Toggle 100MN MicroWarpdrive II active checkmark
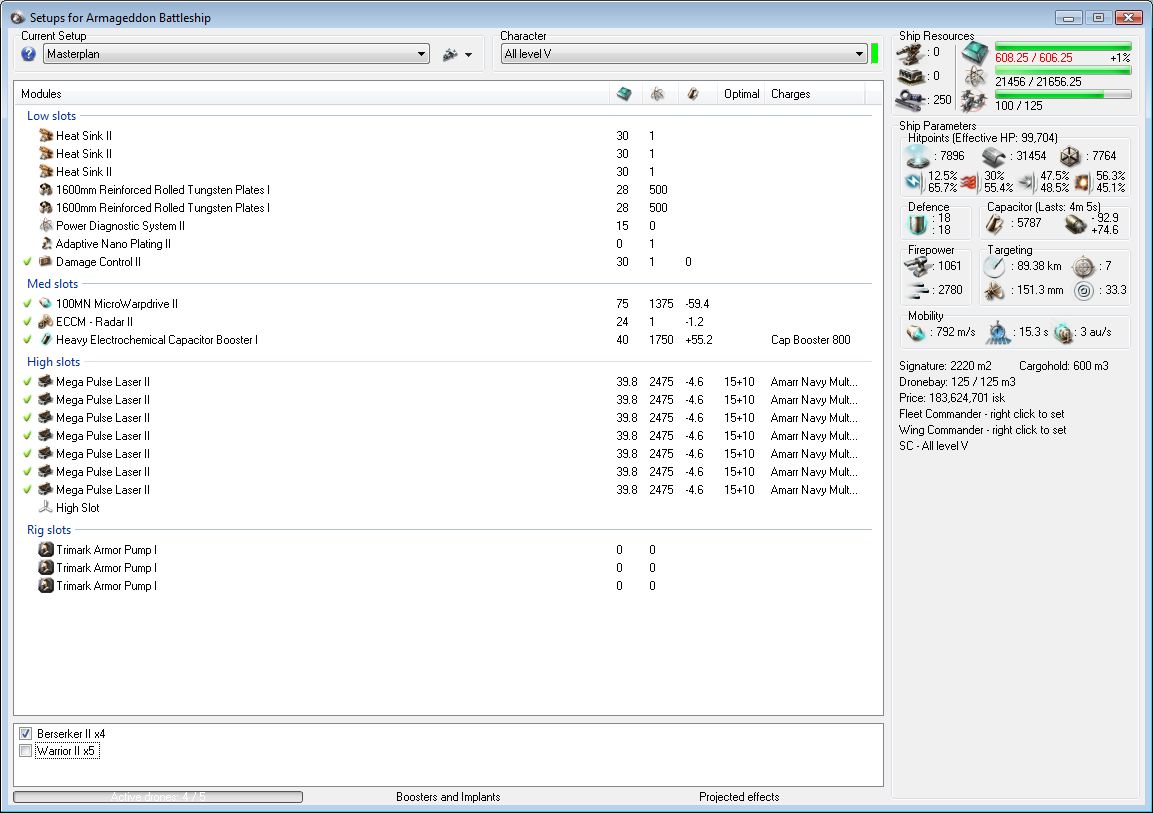 (x=28, y=304)
